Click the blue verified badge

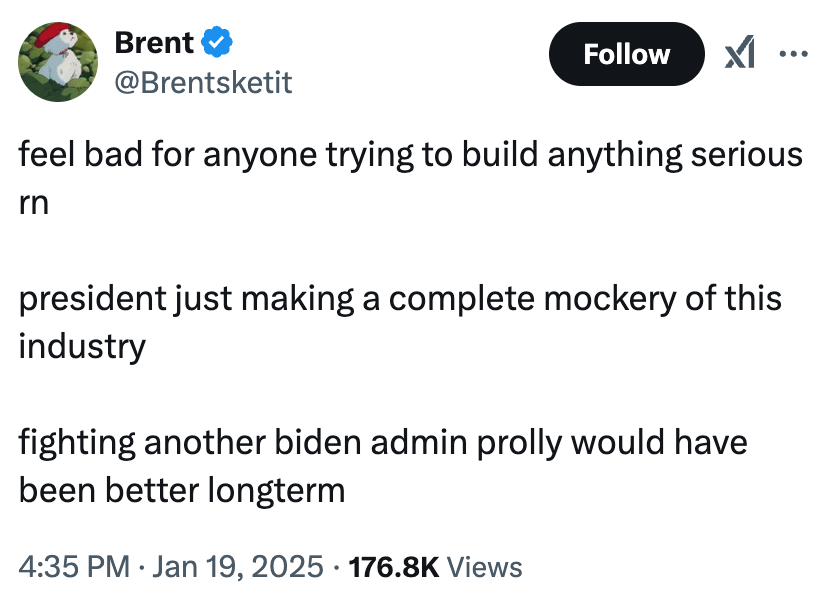tap(218, 43)
